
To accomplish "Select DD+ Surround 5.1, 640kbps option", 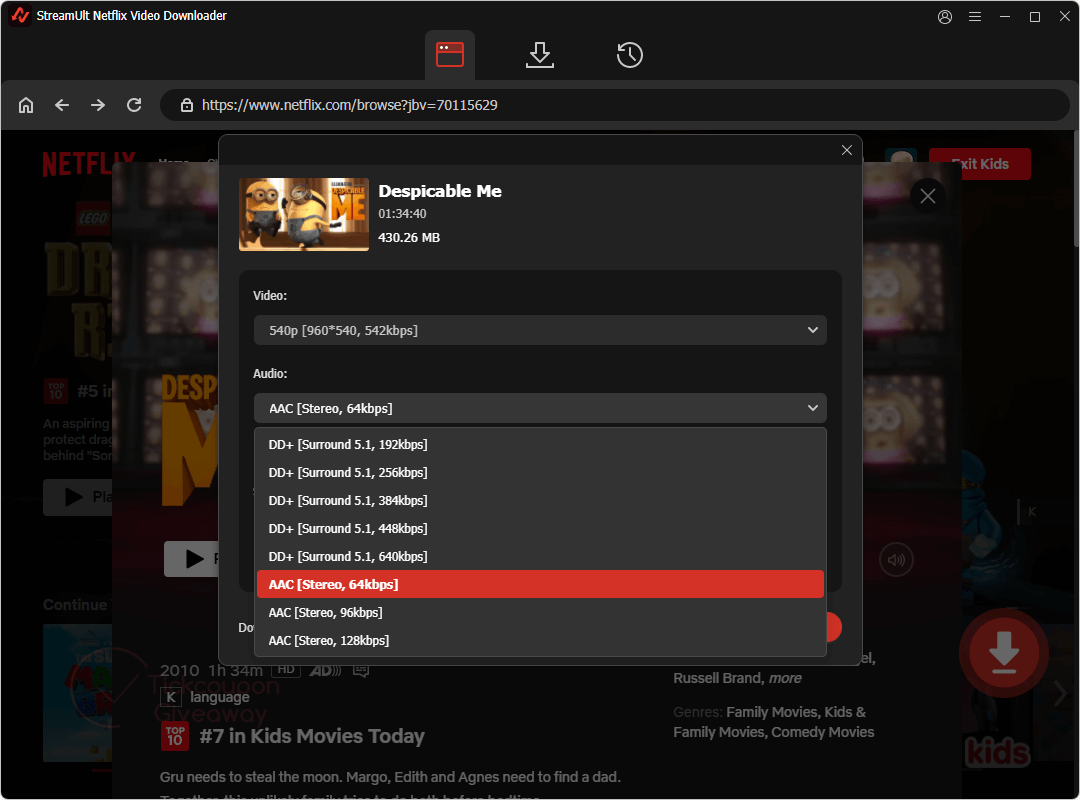I will coord(540,557).
